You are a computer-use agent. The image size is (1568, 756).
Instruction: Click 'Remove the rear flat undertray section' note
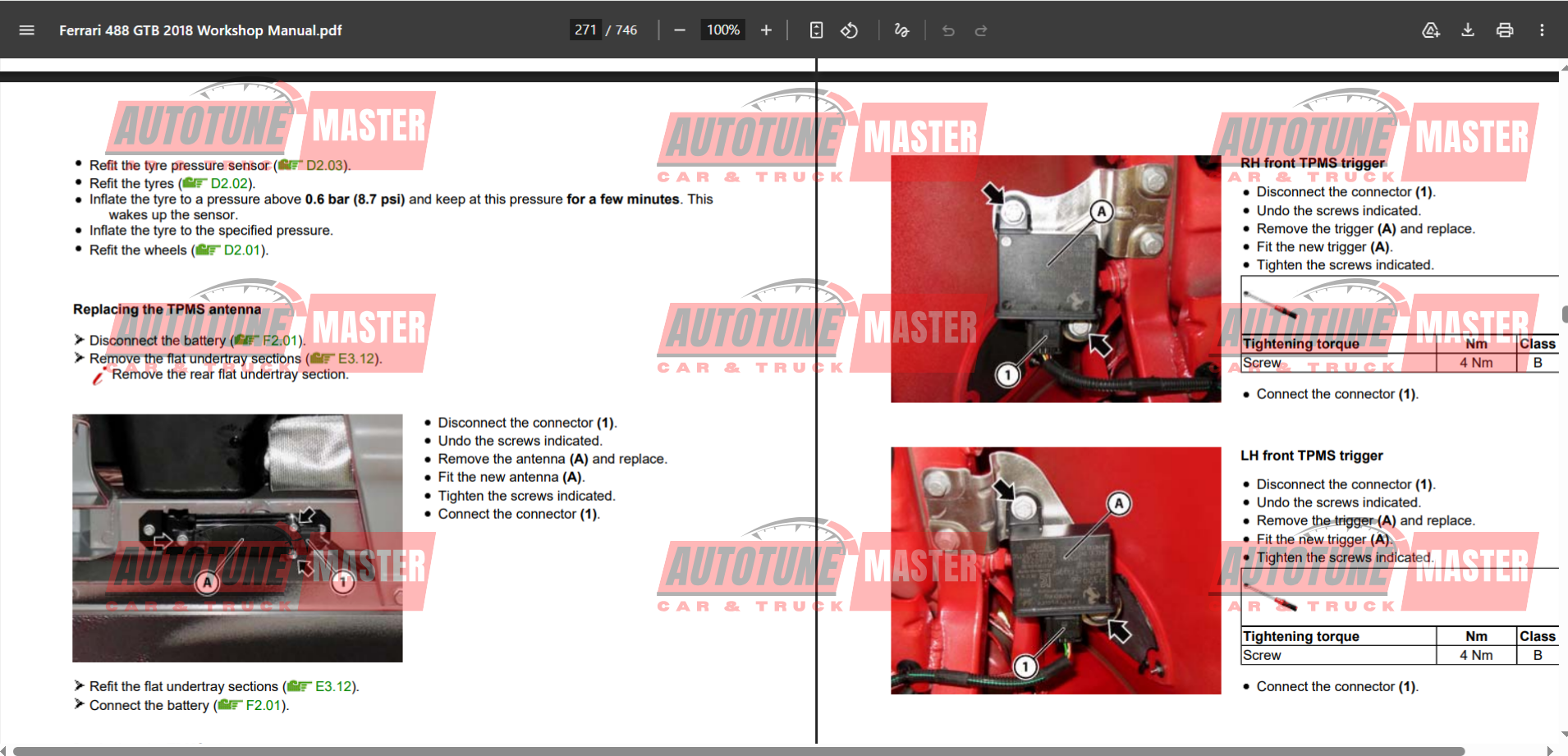click(x=230, y=374)
